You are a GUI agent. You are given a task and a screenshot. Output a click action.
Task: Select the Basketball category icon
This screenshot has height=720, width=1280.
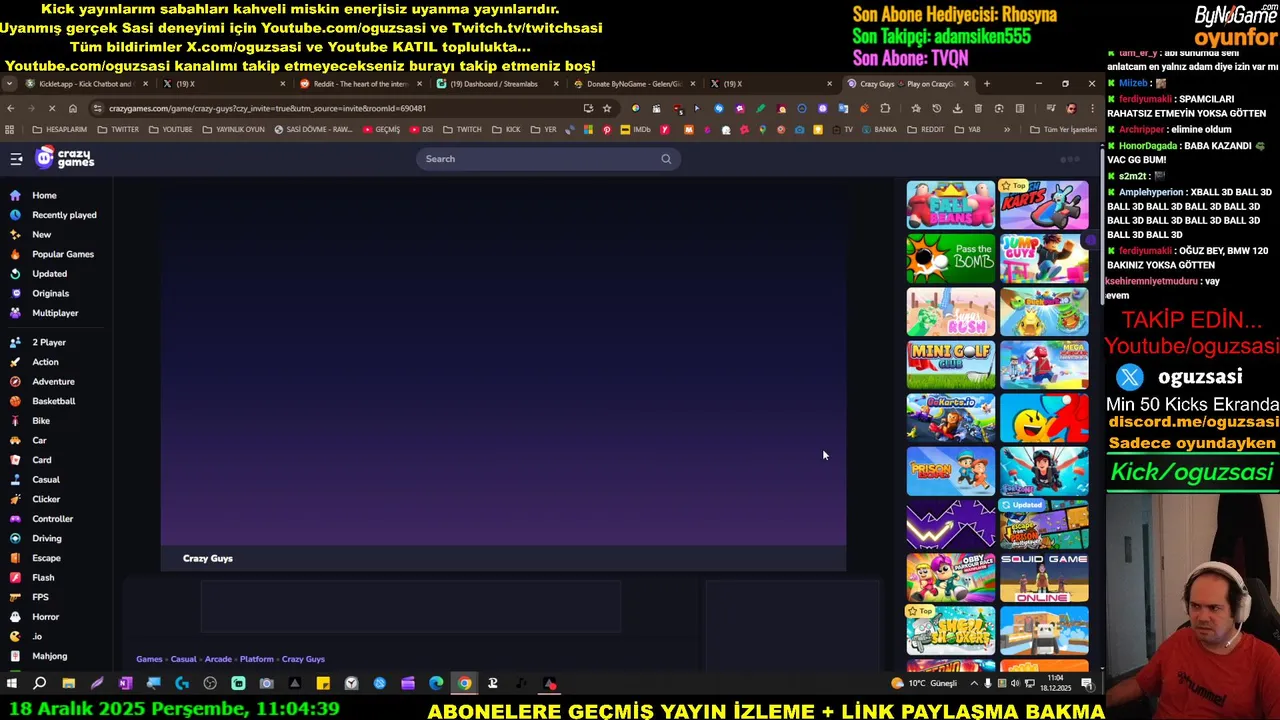[x=15, y=401]
